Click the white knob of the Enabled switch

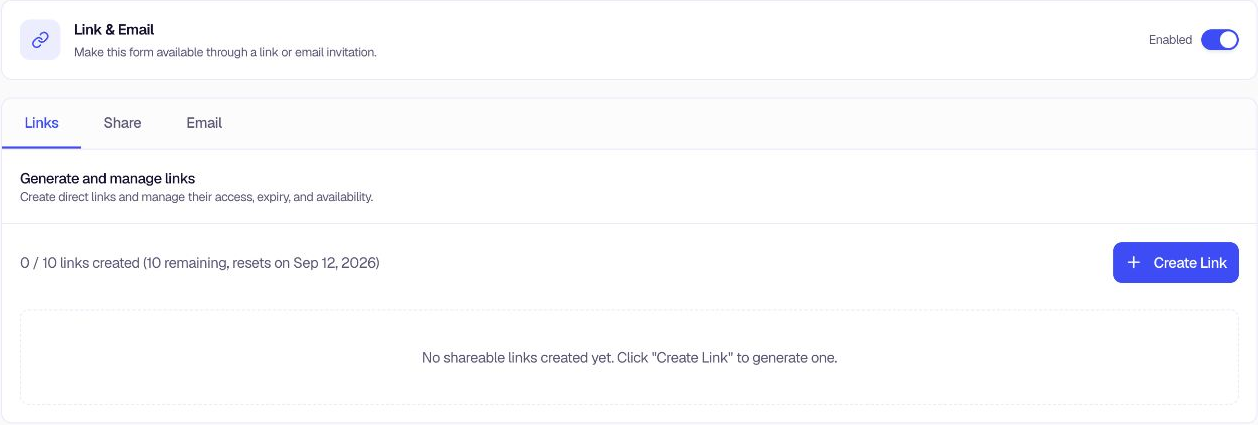pos(1229,40)
